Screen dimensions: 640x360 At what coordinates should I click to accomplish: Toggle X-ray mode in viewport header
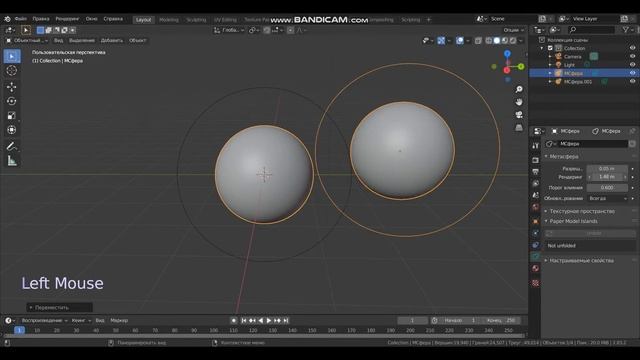coord(478,41)
